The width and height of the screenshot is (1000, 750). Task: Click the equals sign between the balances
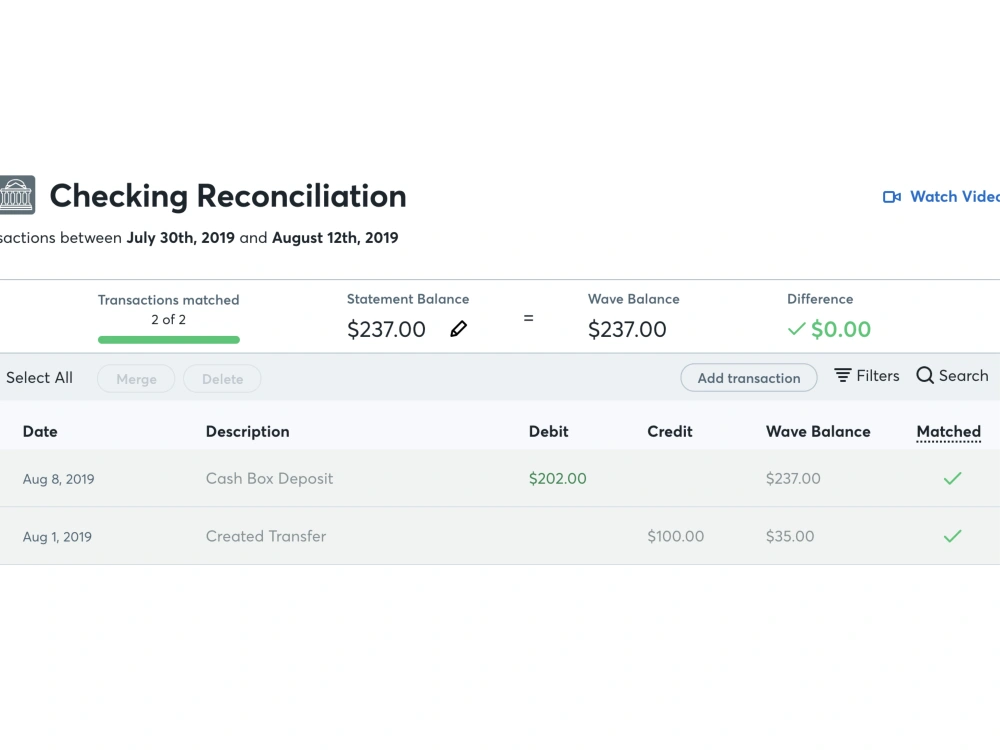tap(529, 319)
